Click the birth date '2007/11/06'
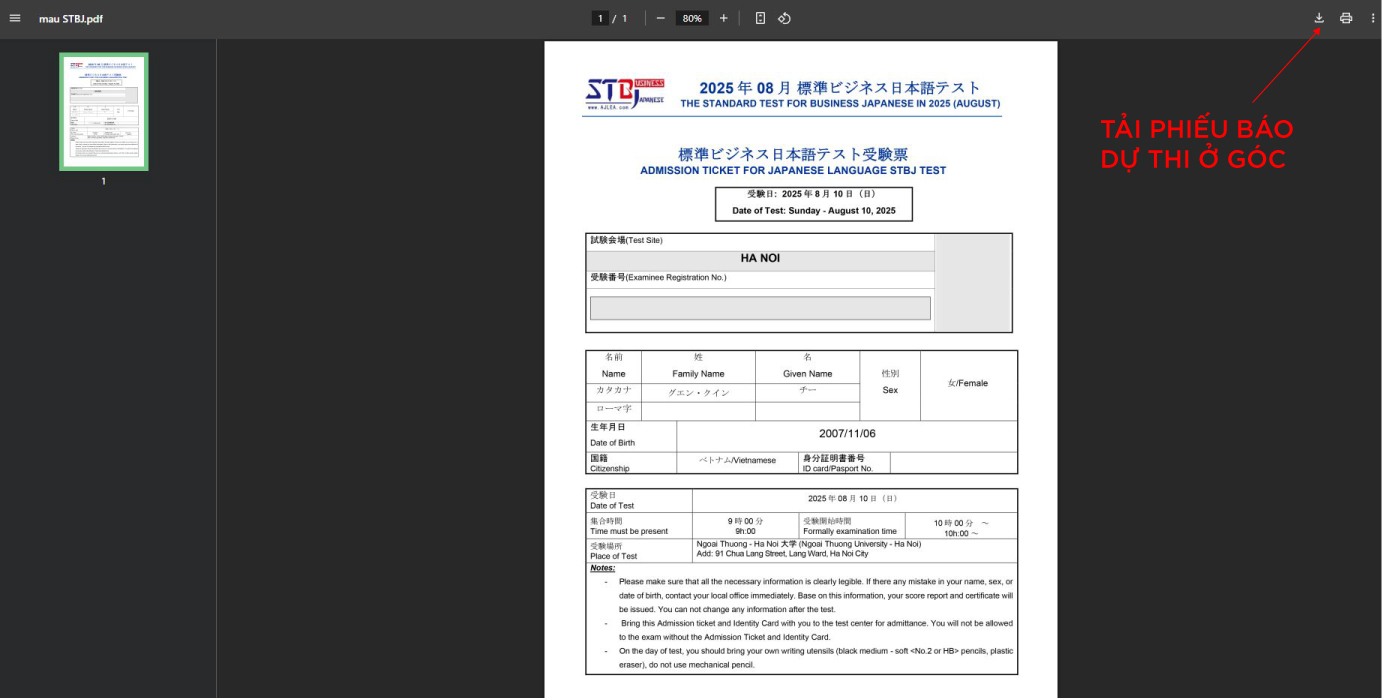Viewport: 1382px width, 698px height. coord(847,433)
